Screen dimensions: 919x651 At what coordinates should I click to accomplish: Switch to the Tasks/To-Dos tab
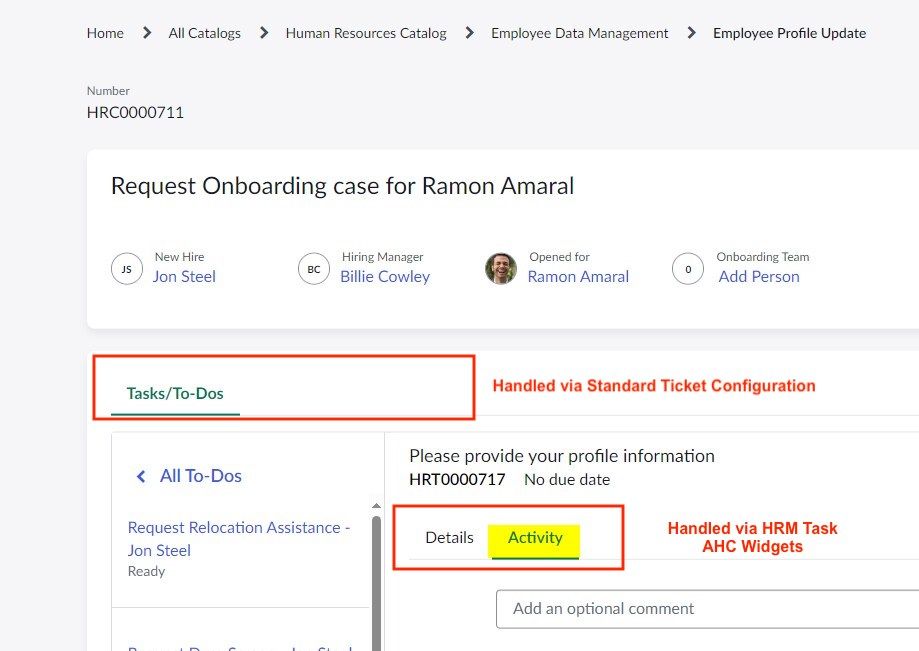click(x=175, y=393)
